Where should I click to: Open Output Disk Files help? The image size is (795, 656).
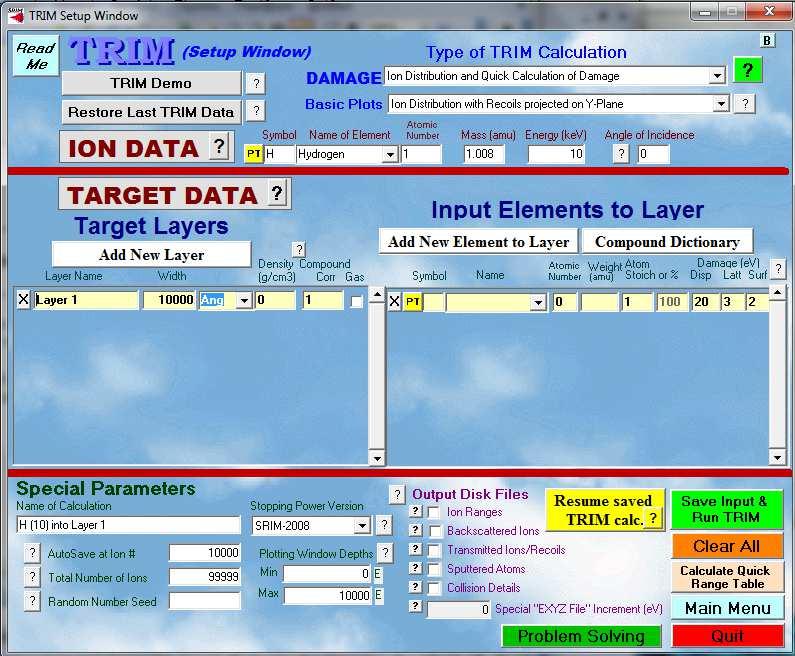point(398,494)
